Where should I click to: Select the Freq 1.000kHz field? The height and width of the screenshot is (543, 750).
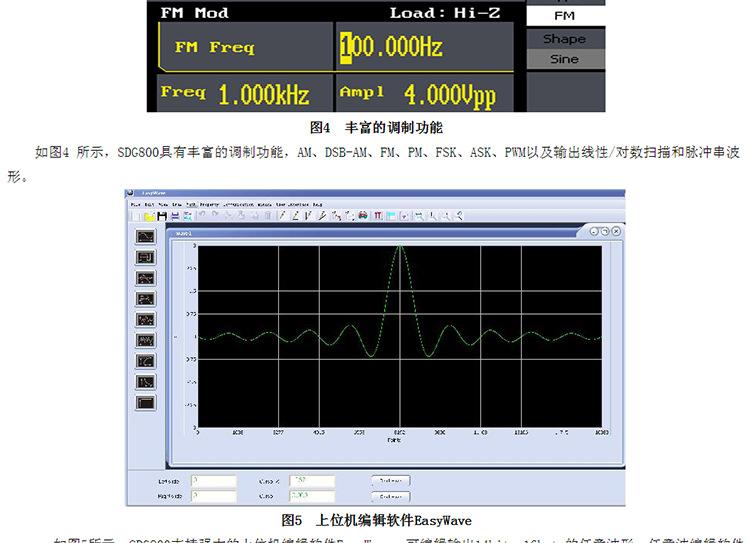point(234,95)
